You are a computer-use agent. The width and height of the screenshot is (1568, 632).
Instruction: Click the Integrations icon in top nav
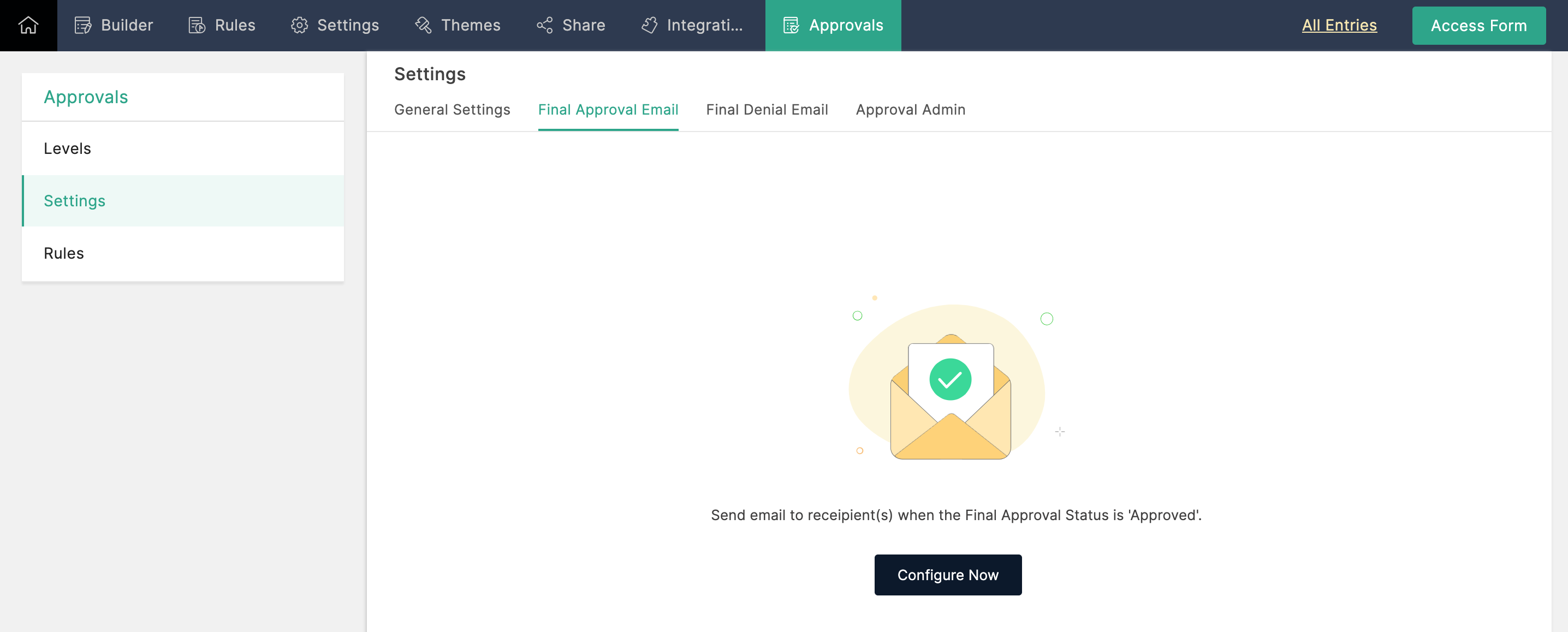point(649,25)
